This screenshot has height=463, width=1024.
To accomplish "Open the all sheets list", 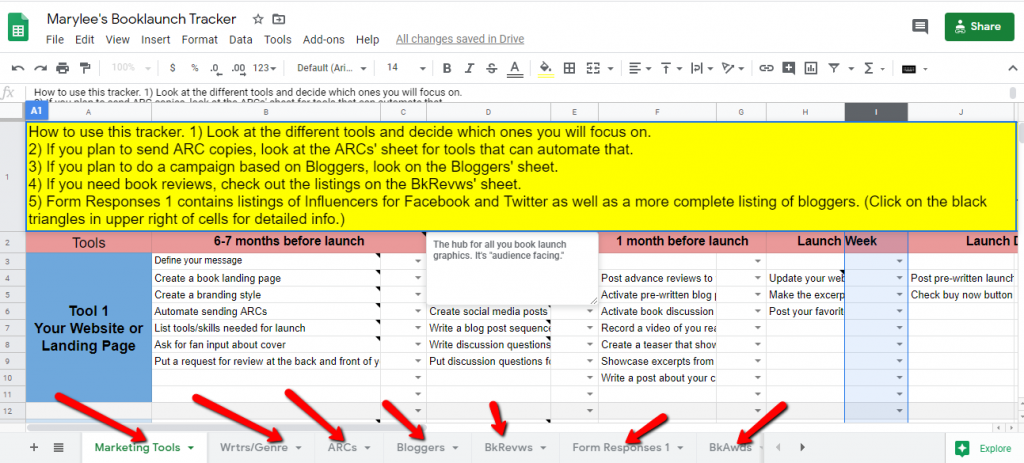I will click(x=58, y=447).
